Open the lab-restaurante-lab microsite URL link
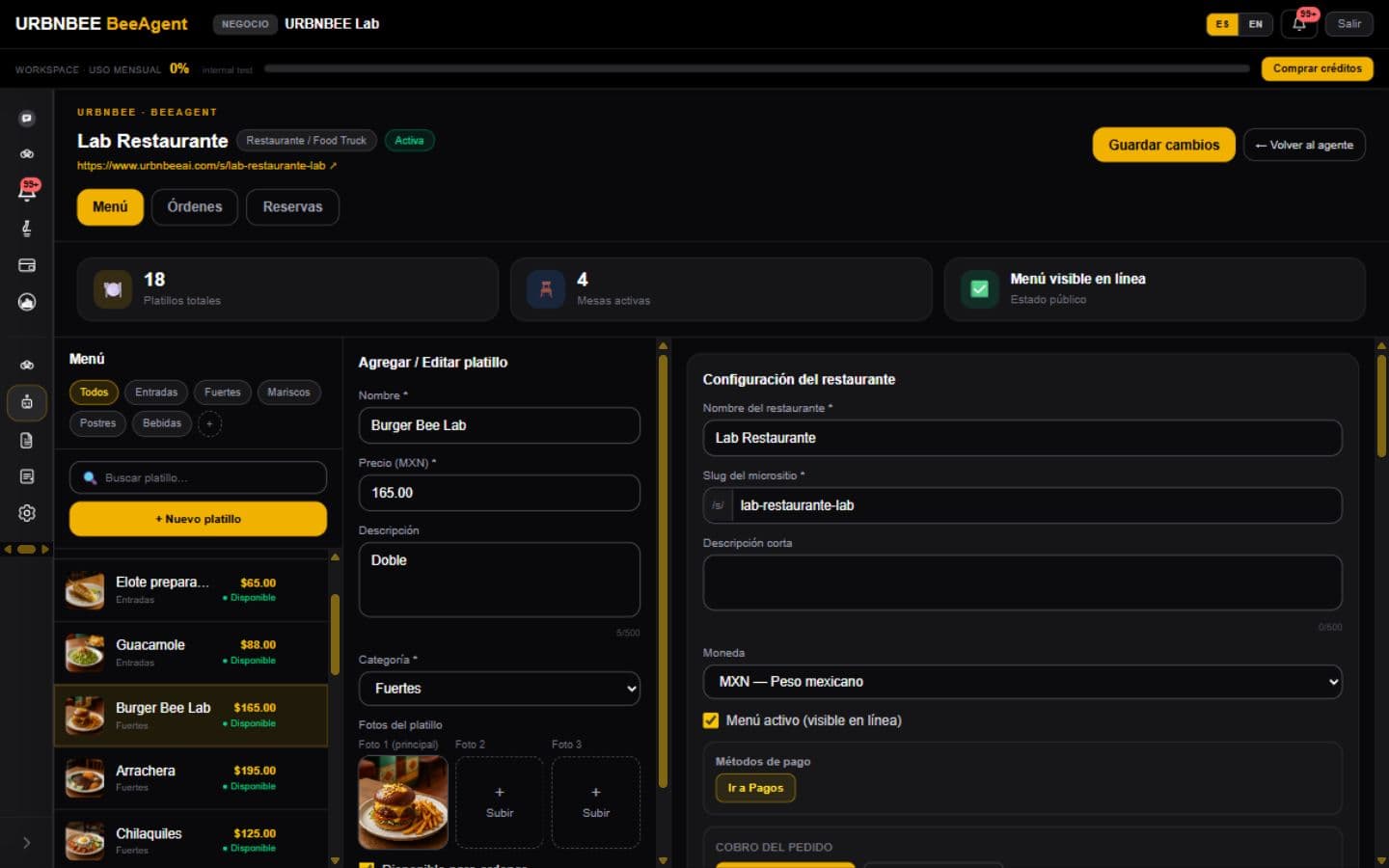1389x868 pixels. [x=206, y=166]
